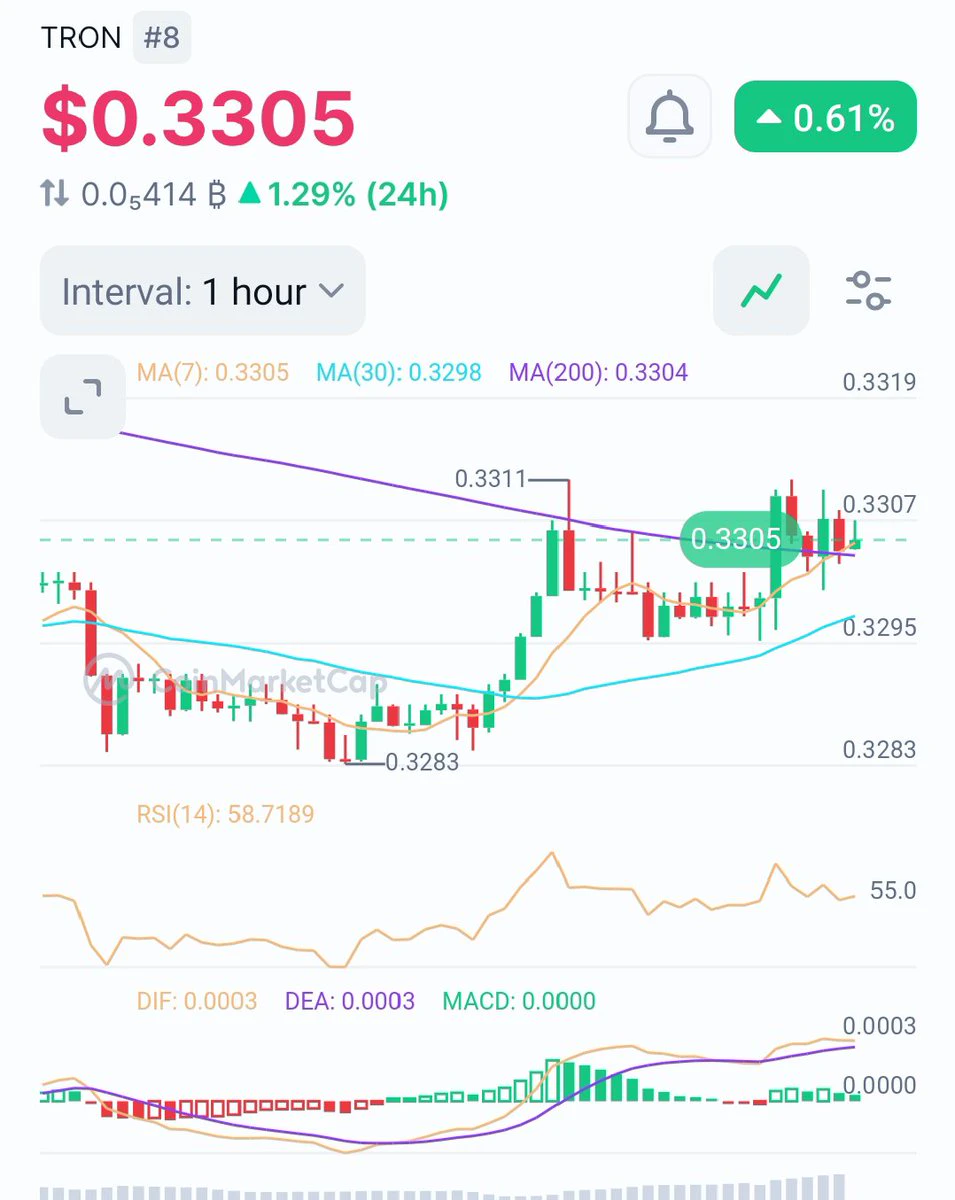This screenshot has width=955, height=1200.
Task: Tap the price alert bell icon
Action: click(670, 116)
